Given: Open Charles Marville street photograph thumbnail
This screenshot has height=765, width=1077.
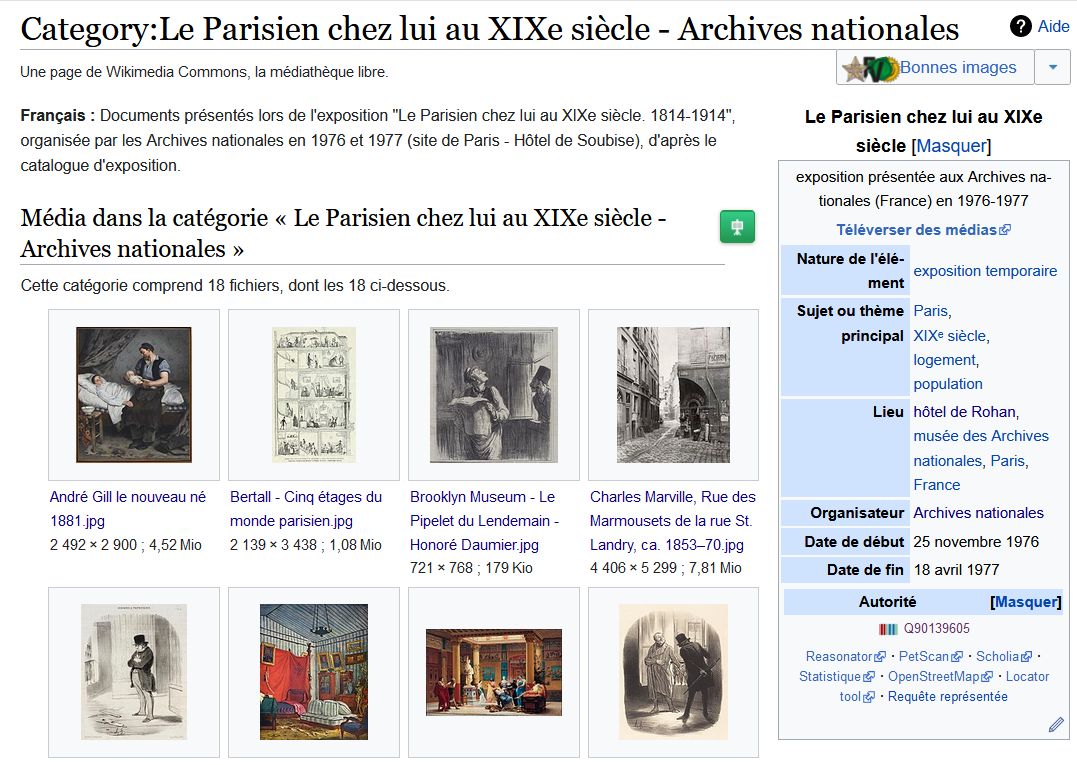Looking at the screenshot, I should [x=673, y=395].
